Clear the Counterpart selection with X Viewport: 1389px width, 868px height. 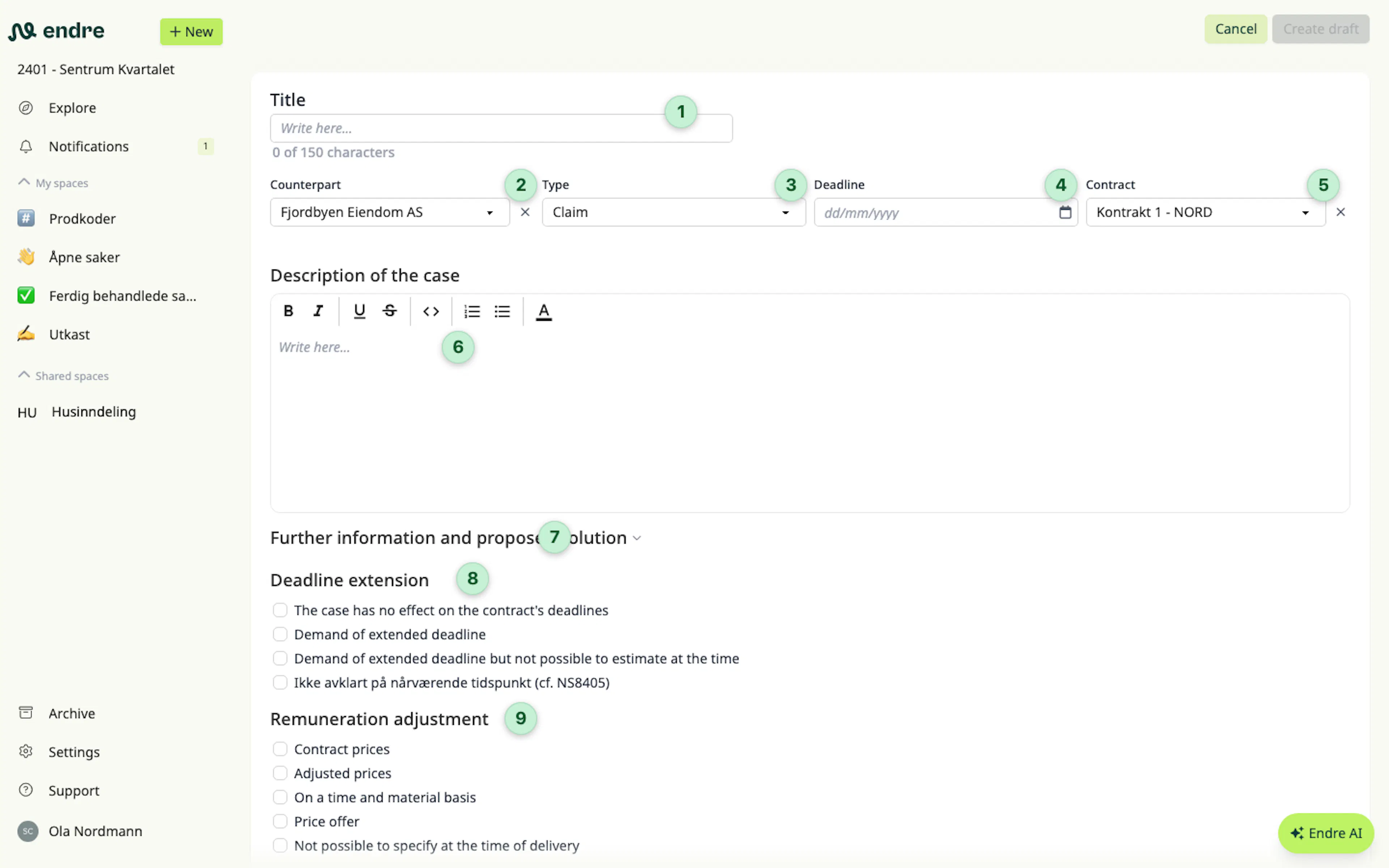point(524,212)
